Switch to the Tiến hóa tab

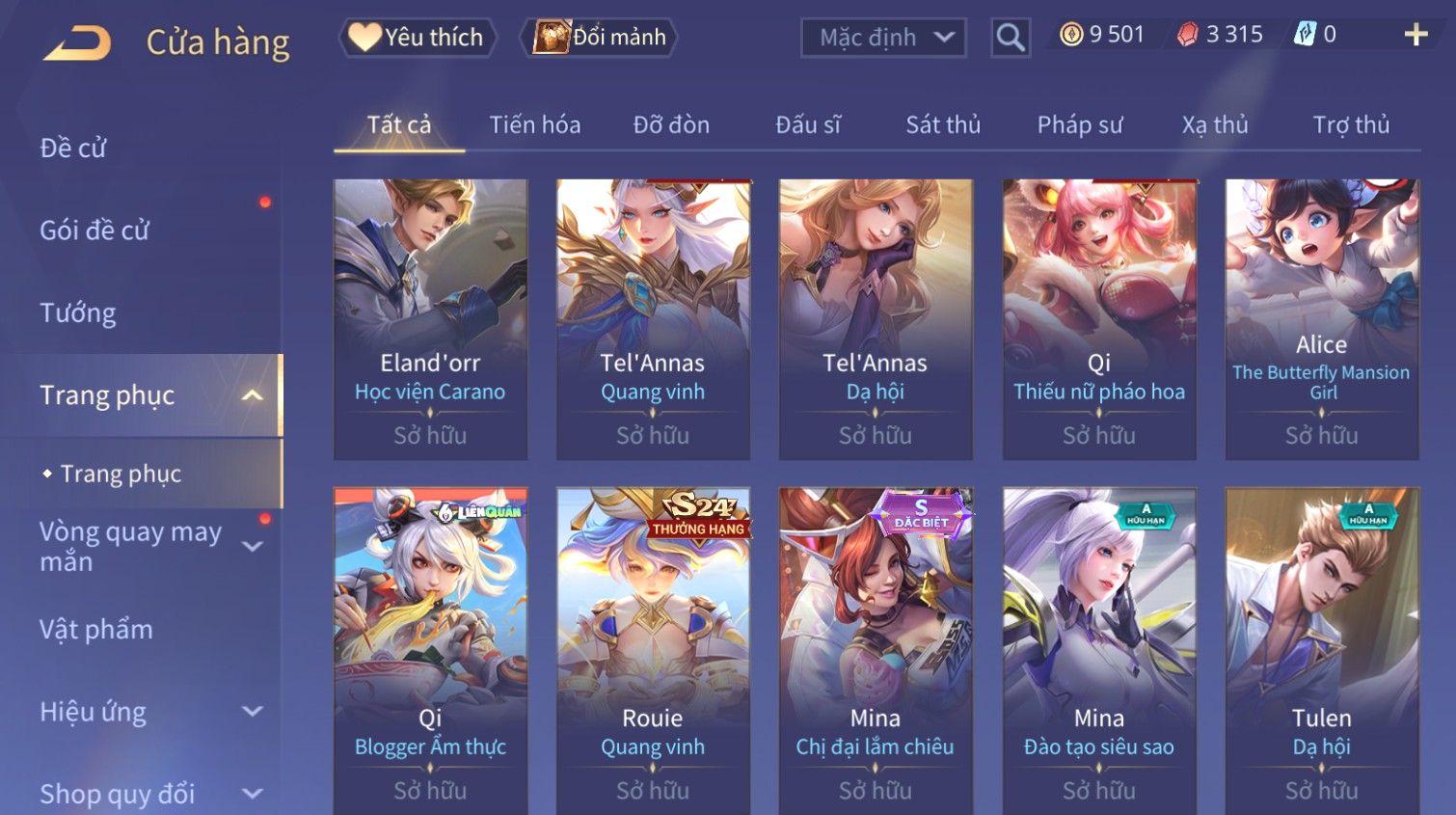535,125
